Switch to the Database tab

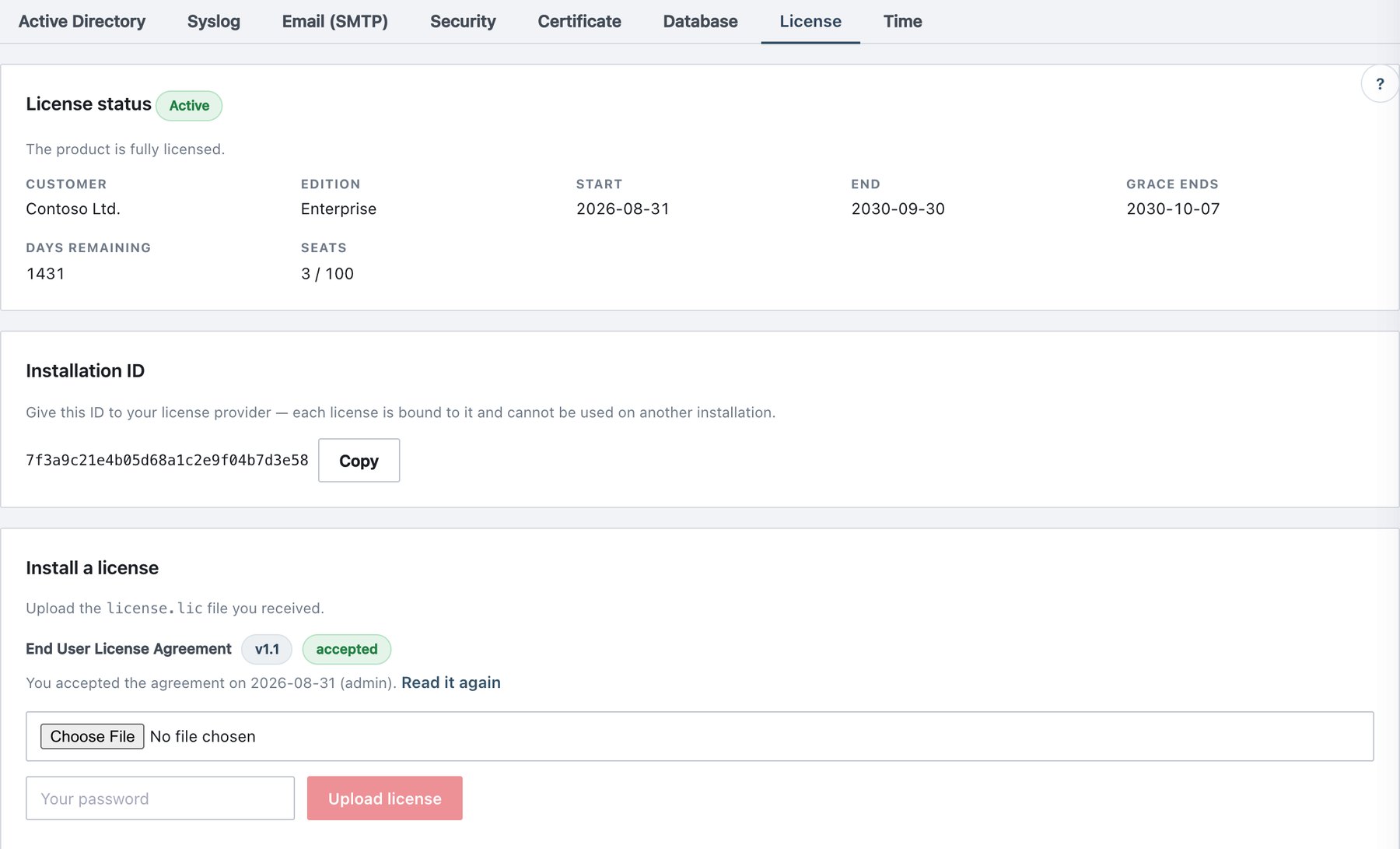pos(700,22)
